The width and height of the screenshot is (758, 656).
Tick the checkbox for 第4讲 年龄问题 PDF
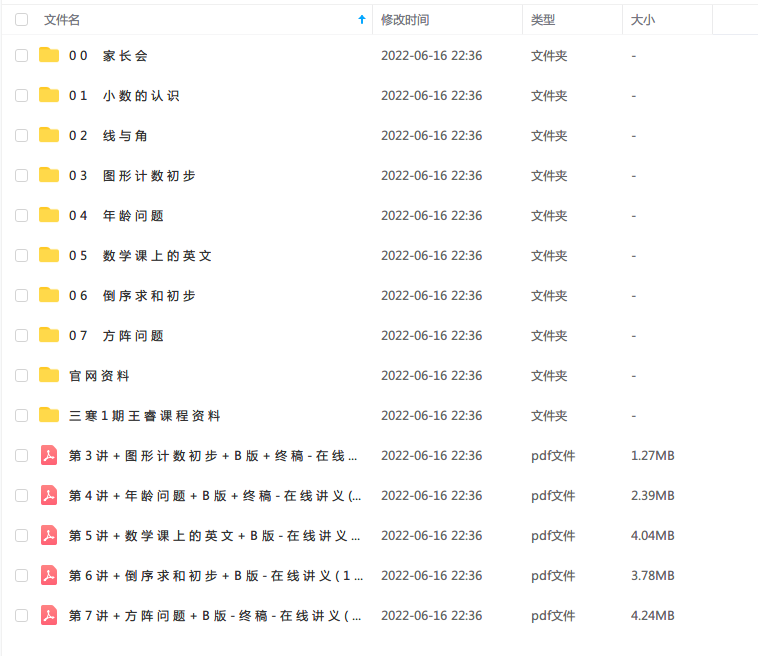click(x=21, y=496)
